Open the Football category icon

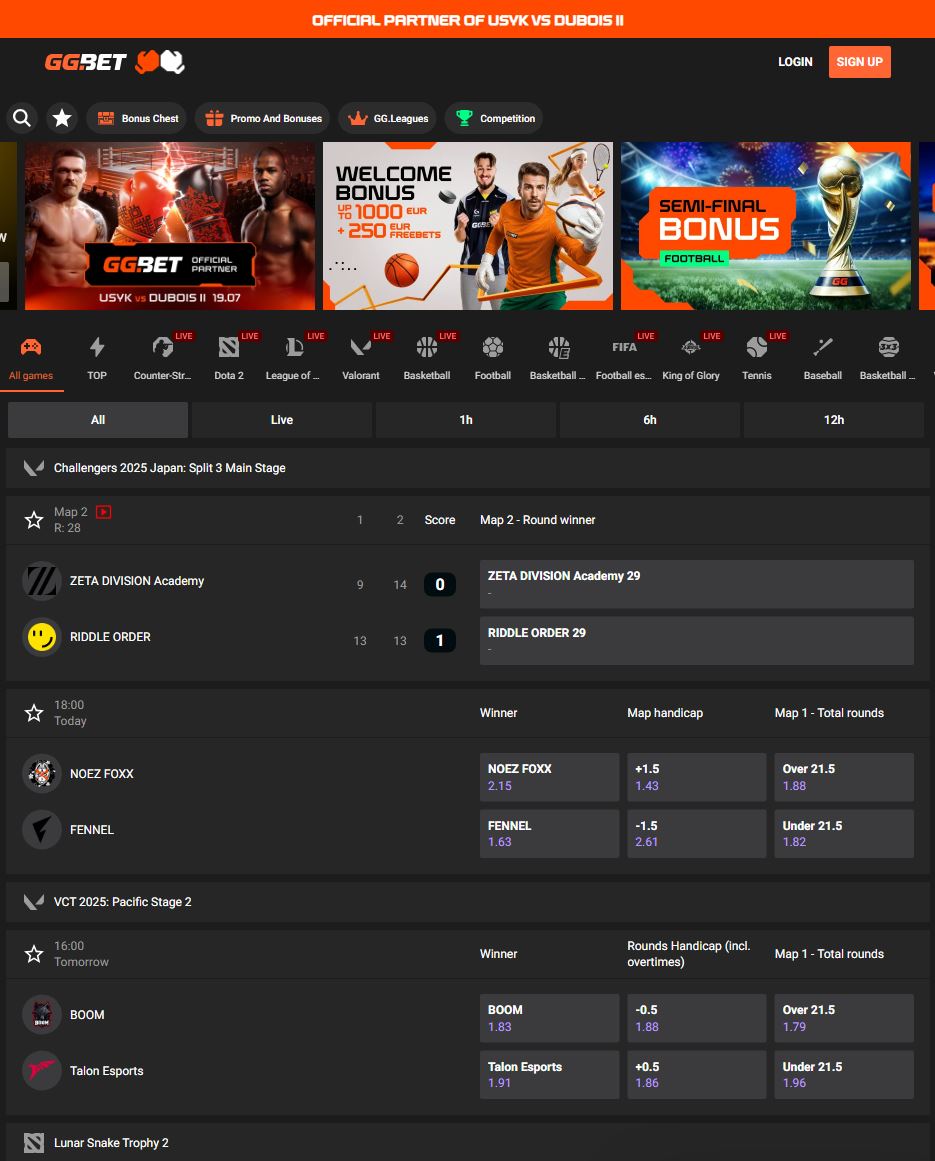[x=493, y=347]
